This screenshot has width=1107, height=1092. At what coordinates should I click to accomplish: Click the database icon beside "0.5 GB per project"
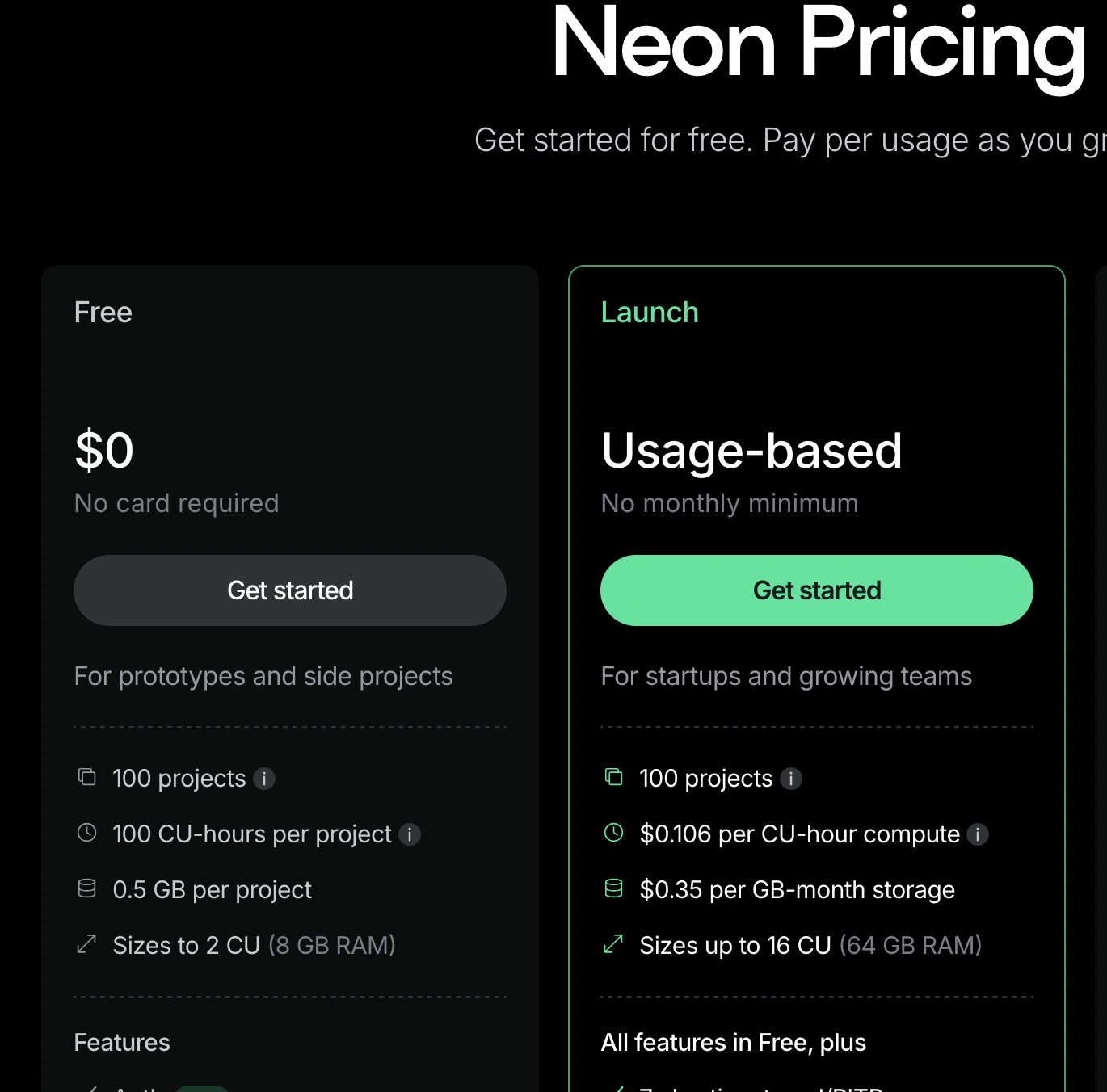pos(86,888)
